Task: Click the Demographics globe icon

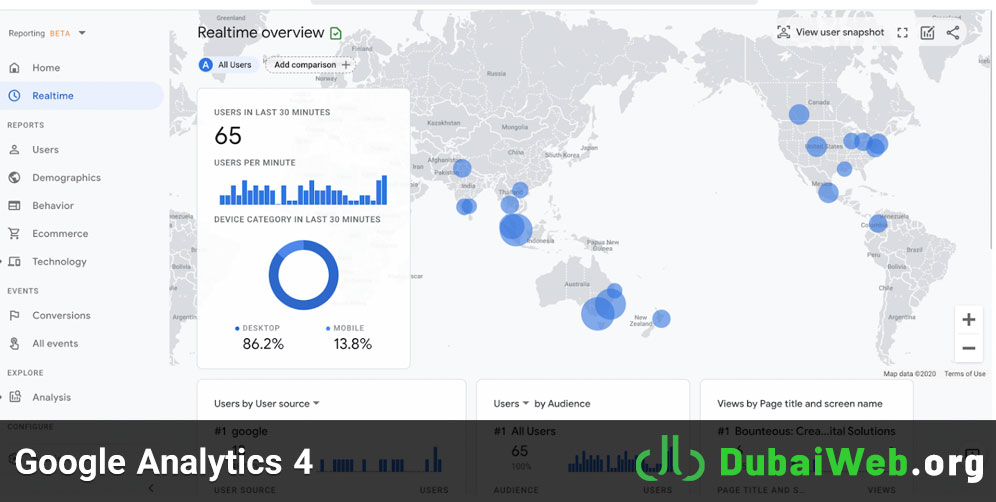Action: point(15,178)
